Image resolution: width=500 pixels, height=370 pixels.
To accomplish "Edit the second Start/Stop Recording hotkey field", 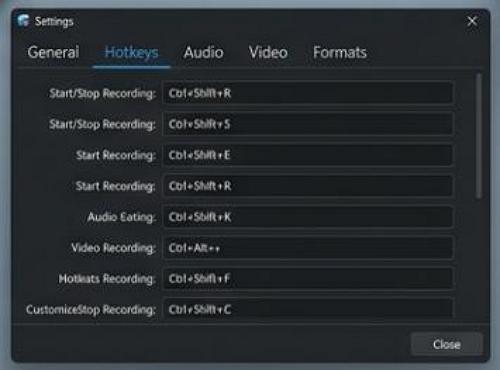I will (x=308, y=124).
